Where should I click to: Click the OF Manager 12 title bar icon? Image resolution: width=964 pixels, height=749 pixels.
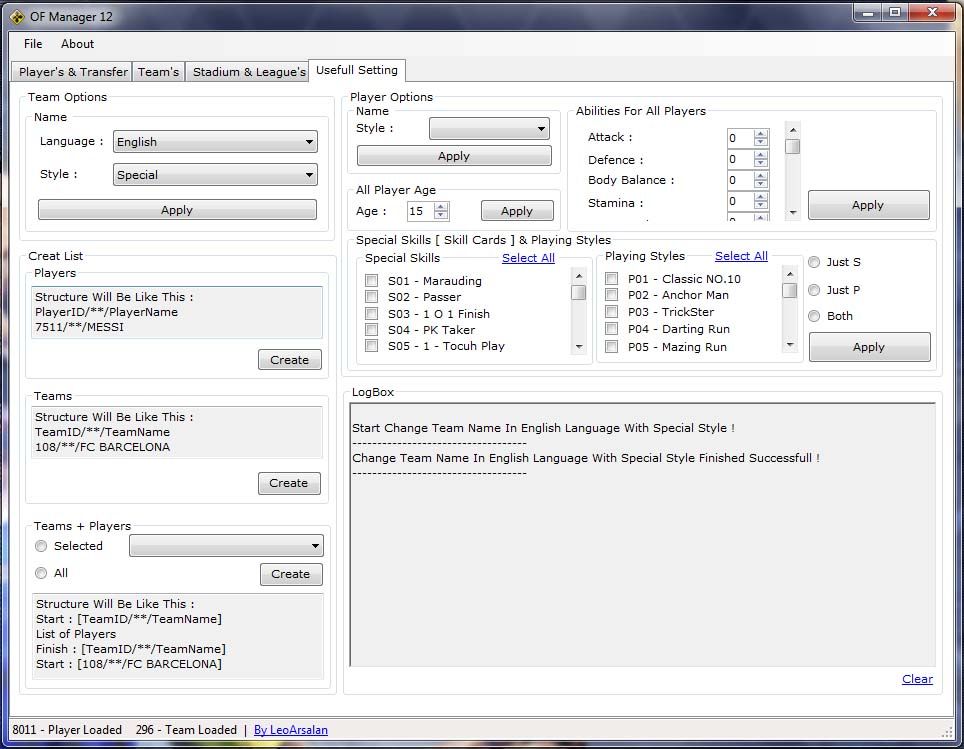coord(17,16)
